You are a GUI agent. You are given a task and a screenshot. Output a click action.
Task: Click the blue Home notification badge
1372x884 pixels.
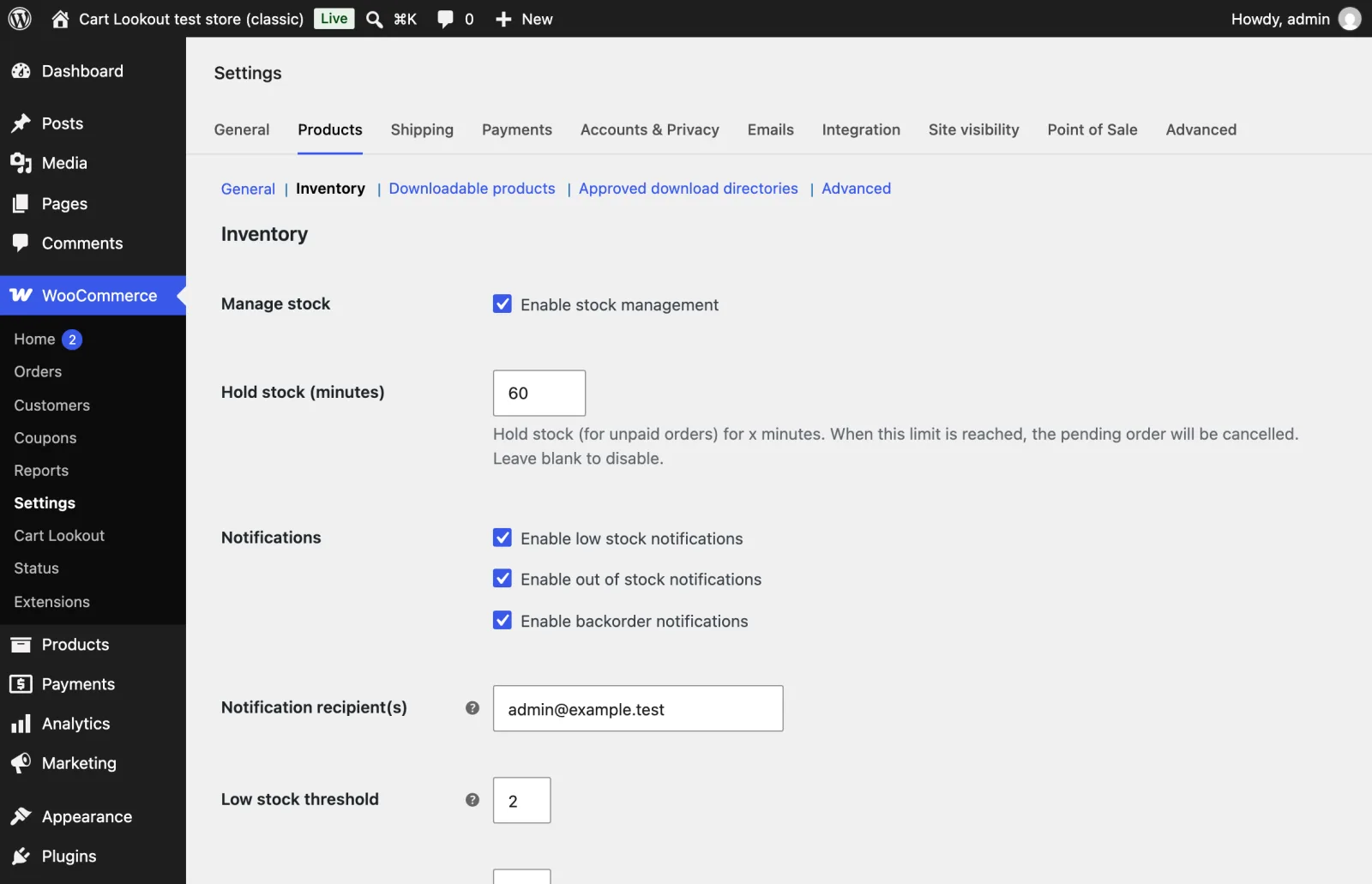72,340
